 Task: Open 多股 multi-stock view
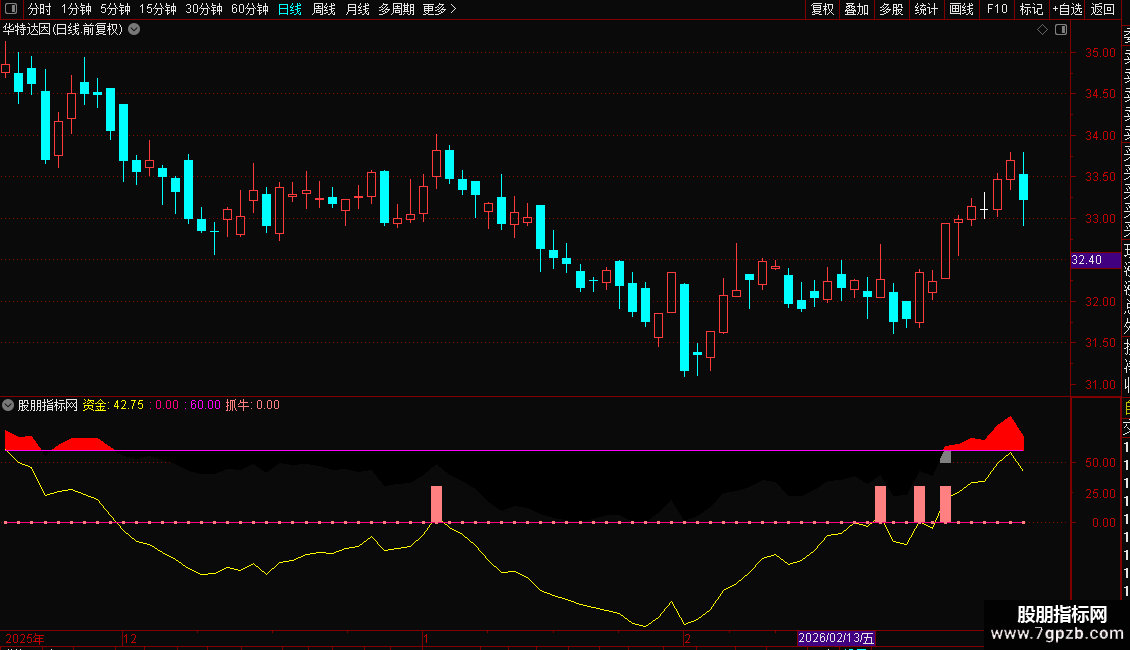[891, 9]
